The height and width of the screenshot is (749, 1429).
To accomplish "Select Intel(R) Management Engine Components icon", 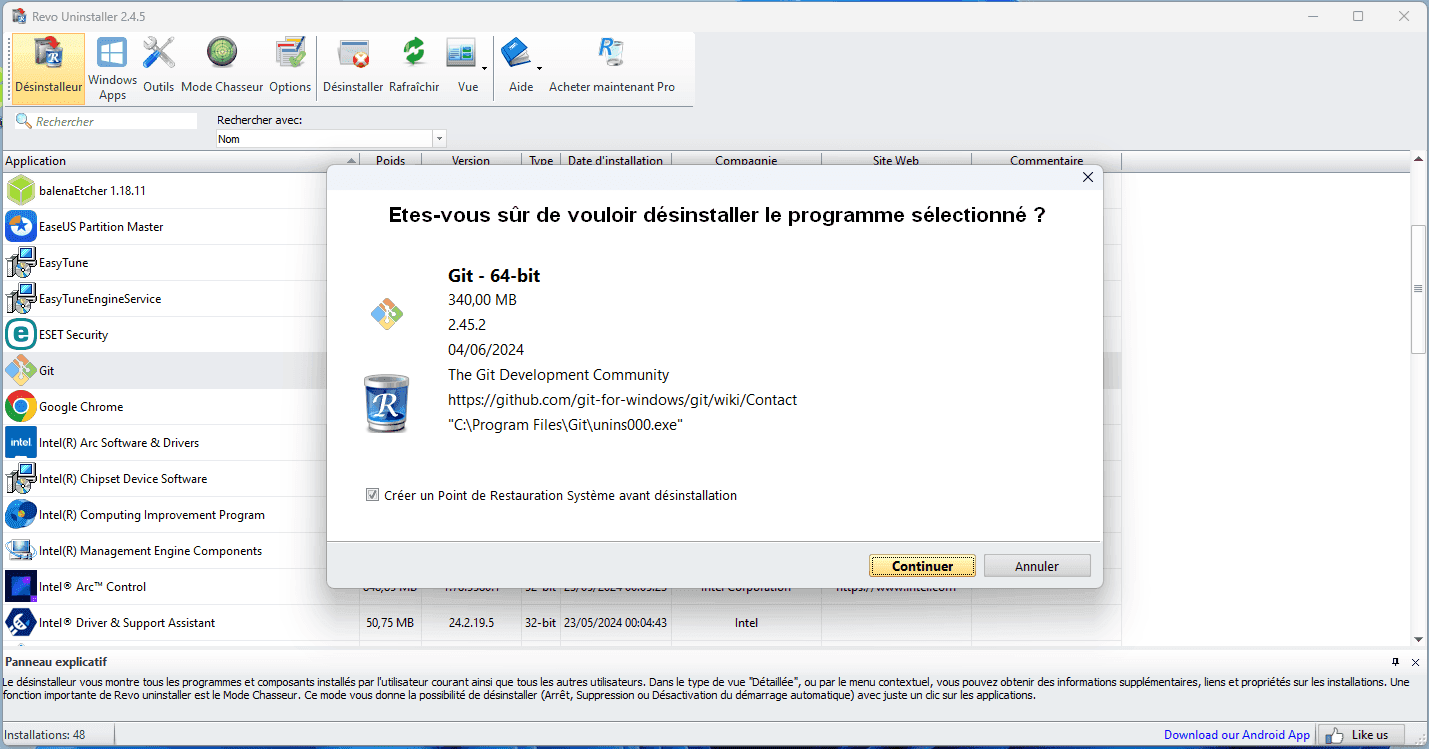I will coord(21,550).
